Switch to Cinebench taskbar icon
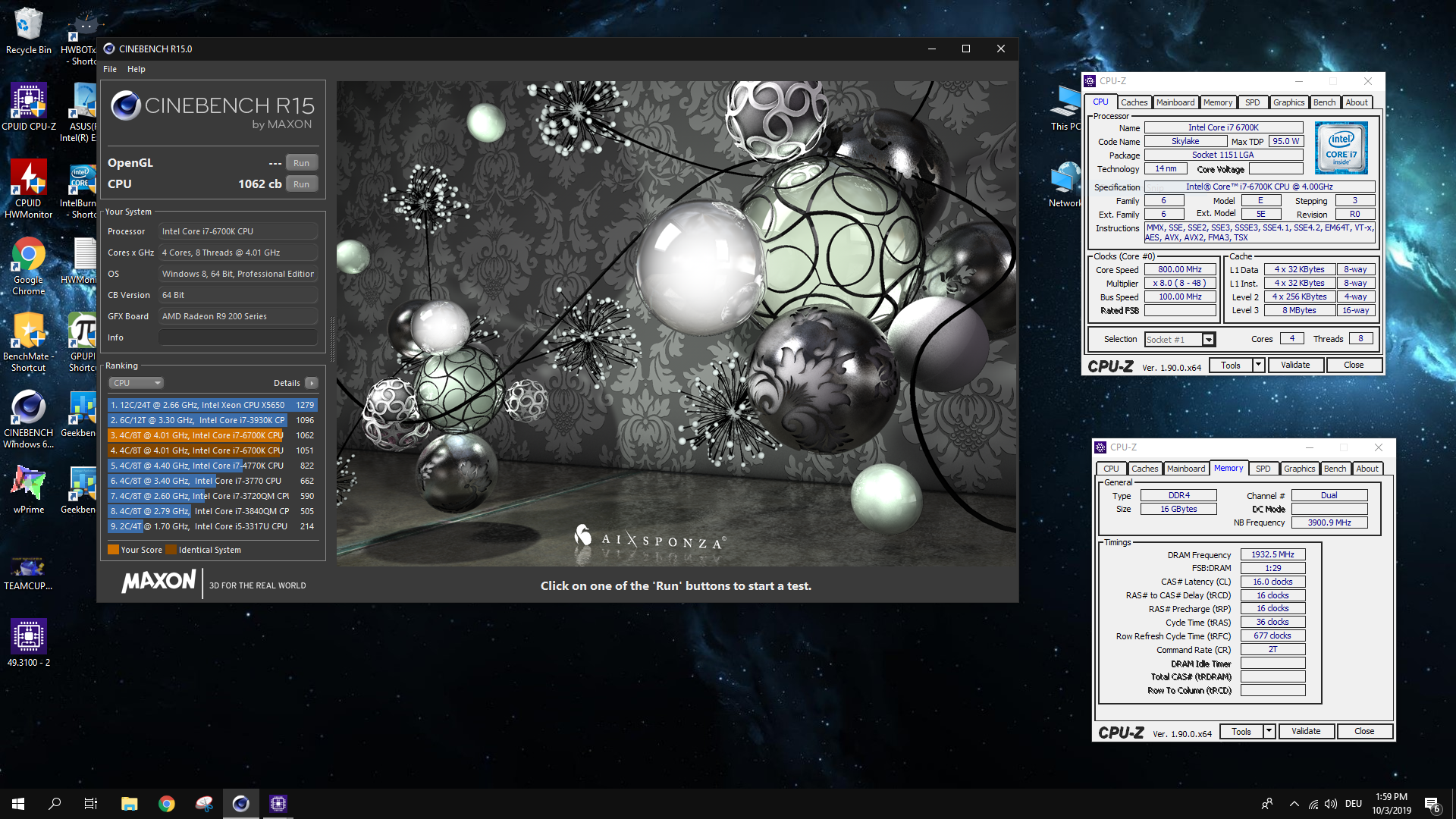The width and height of the screenshot is (1456, 819). (x=241, y=804)
